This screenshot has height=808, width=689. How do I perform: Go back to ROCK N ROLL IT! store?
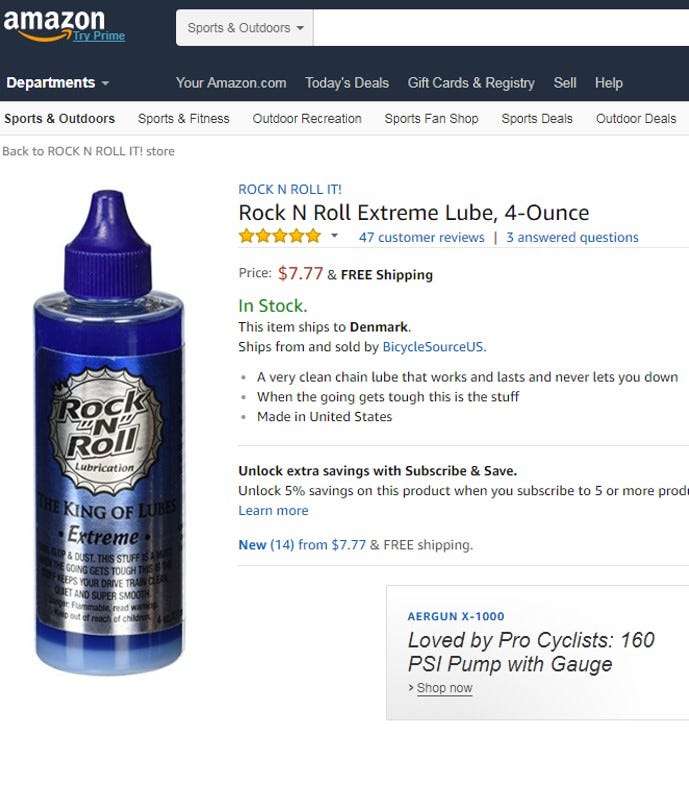coord(88,151)
